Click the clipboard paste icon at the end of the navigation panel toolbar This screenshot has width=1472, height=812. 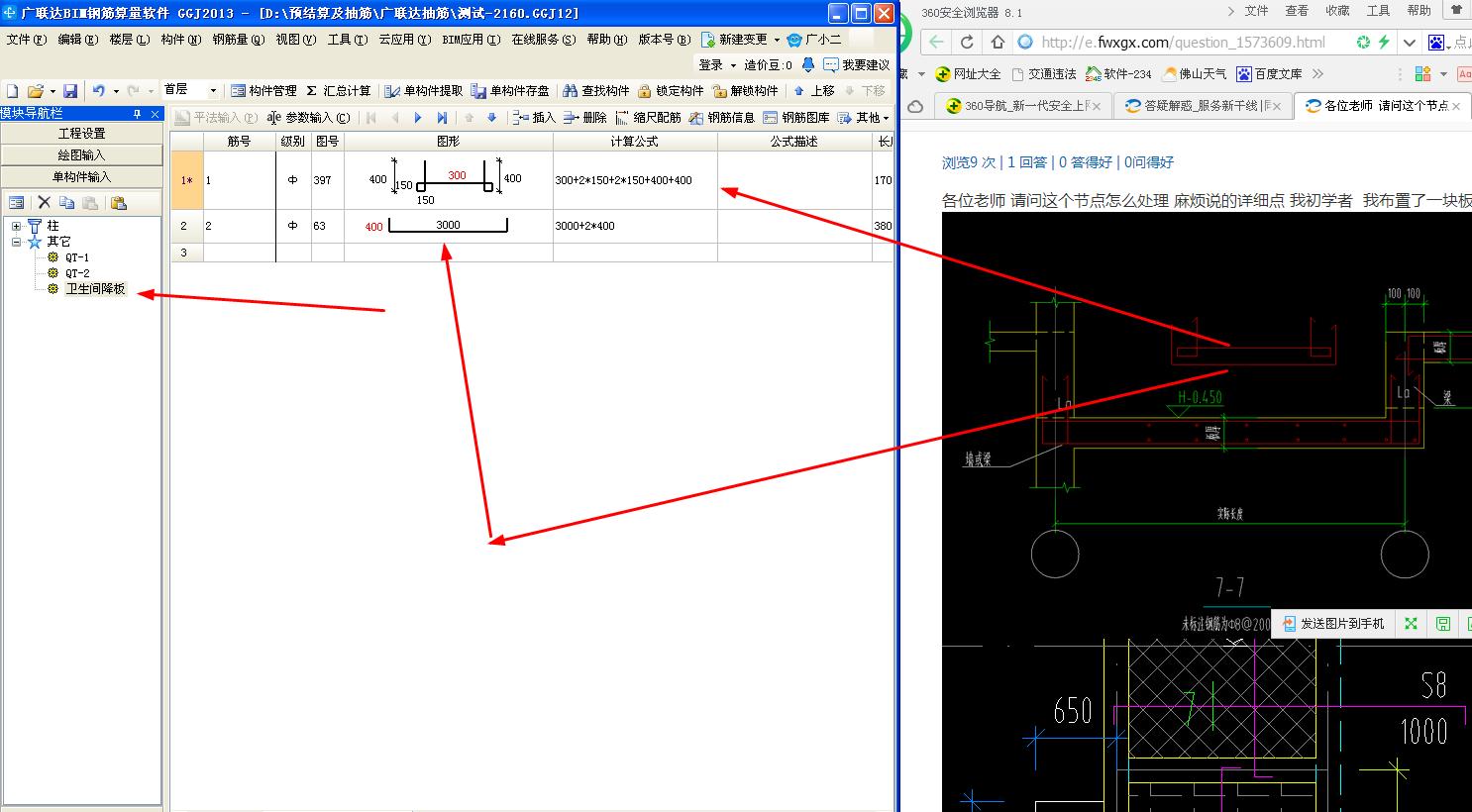pyautogui.click(x=119, y=203)
